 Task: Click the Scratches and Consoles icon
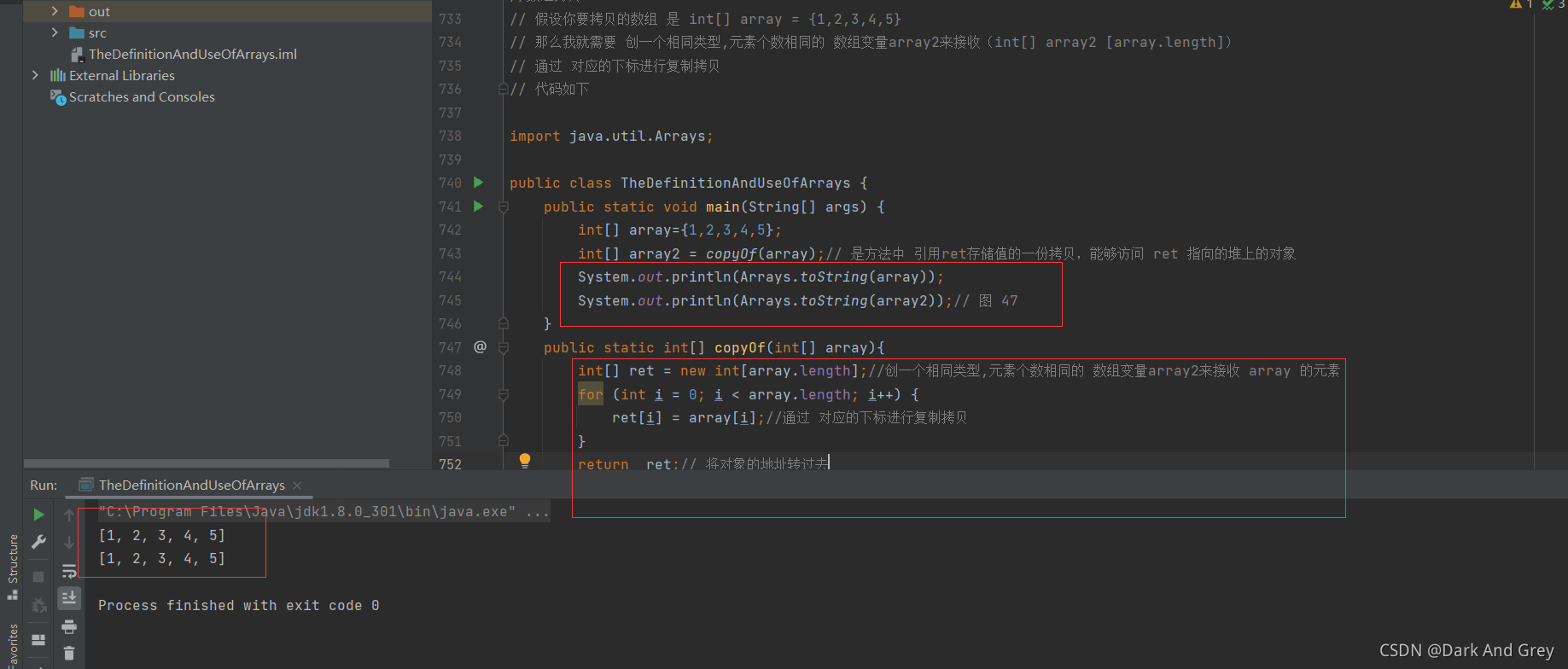point(58,97)
